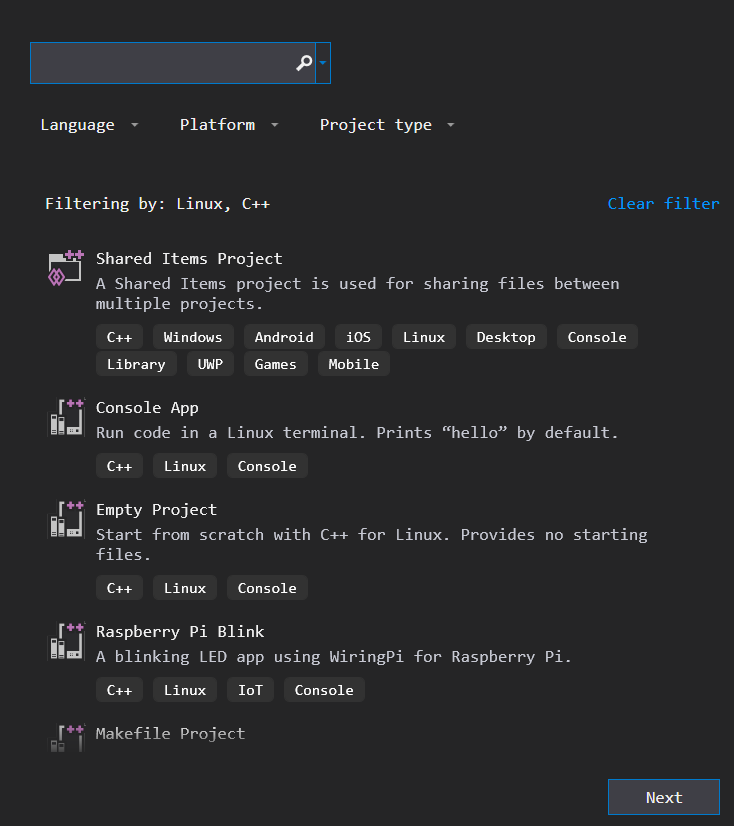This screenshot has height=826, width=734.
Task: Open the Project type filter dropdown
Action: tap(387, 125)
